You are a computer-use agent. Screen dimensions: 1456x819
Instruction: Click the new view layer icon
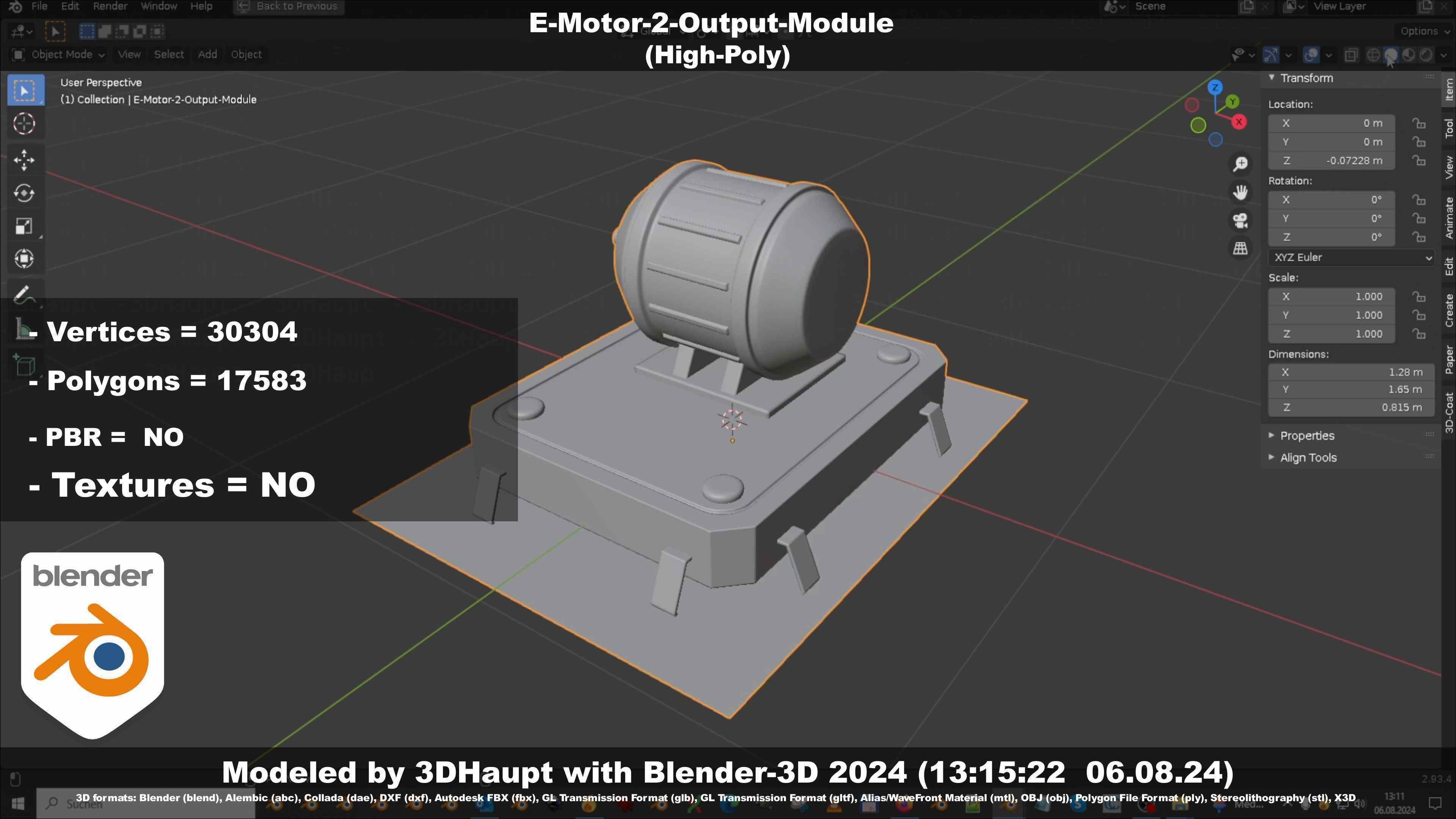click(x=1426, y=7)
